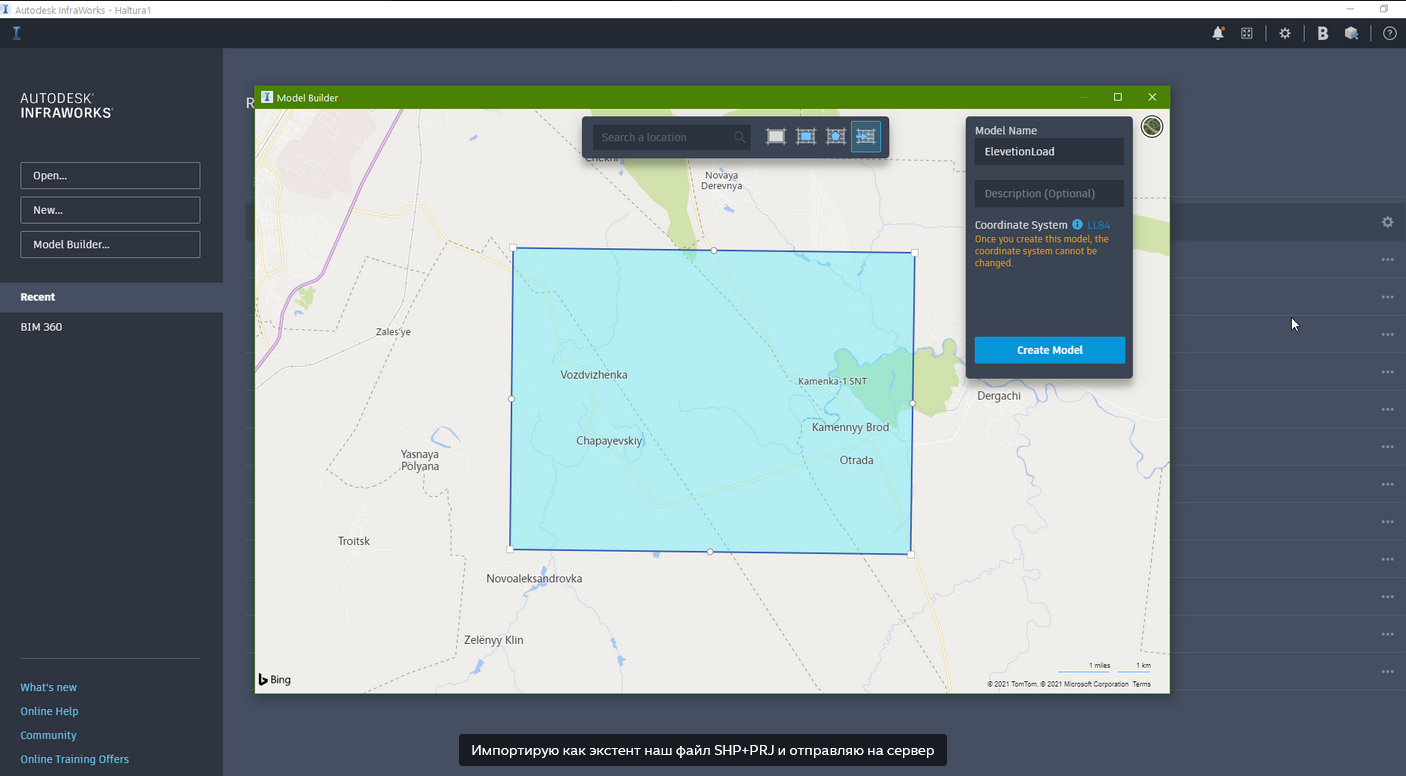The image size is (1406, 776).
Task: Open the help question mark icon
Action: [1389, 33]
